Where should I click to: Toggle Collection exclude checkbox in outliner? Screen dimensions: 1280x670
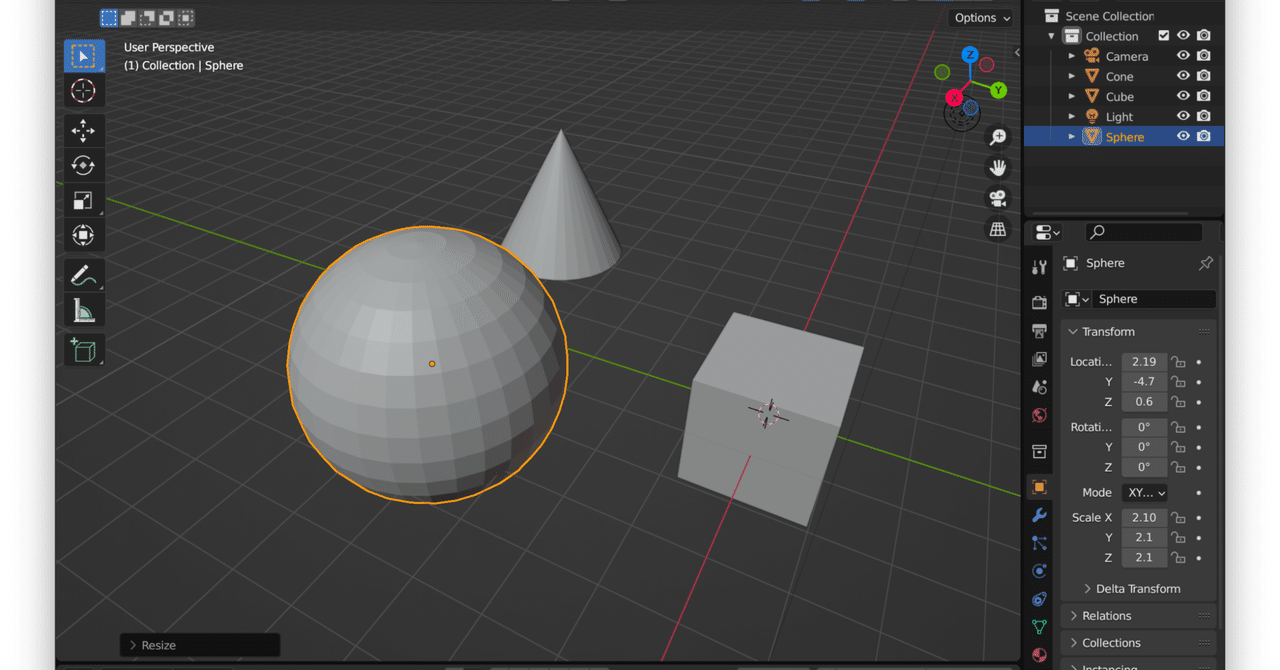click(1163, 36)
